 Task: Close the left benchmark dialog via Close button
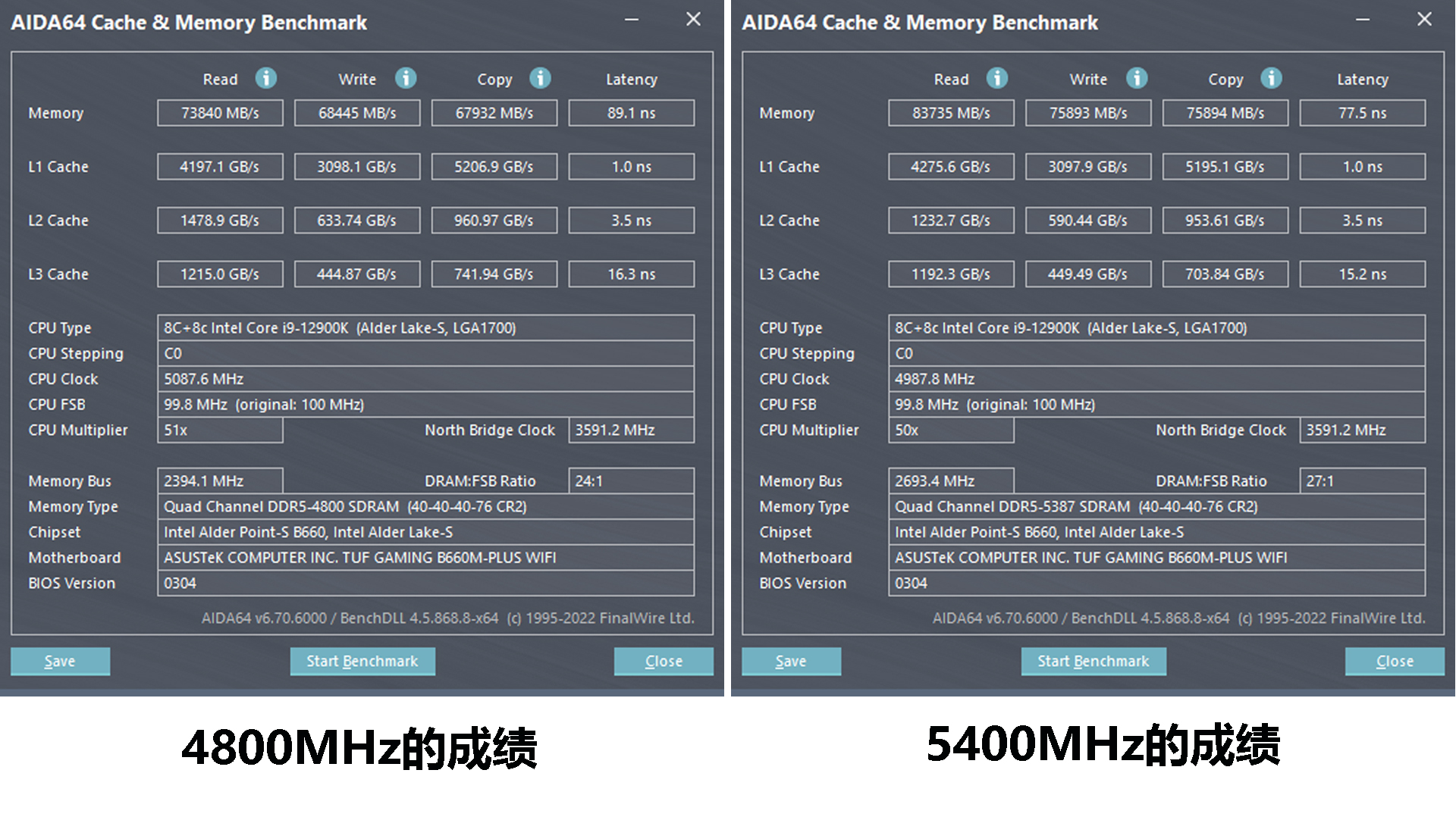coord(664,661)
